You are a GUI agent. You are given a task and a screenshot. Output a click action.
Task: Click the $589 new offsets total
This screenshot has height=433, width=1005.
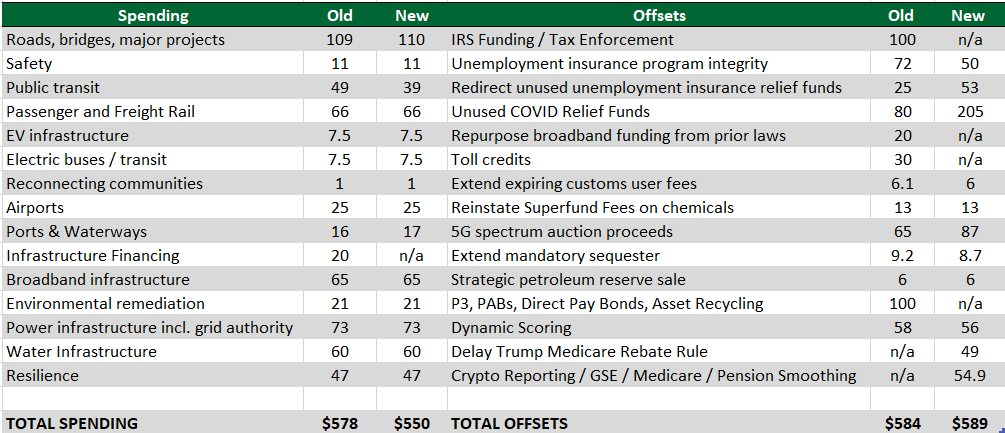click(x=970, y=423)
